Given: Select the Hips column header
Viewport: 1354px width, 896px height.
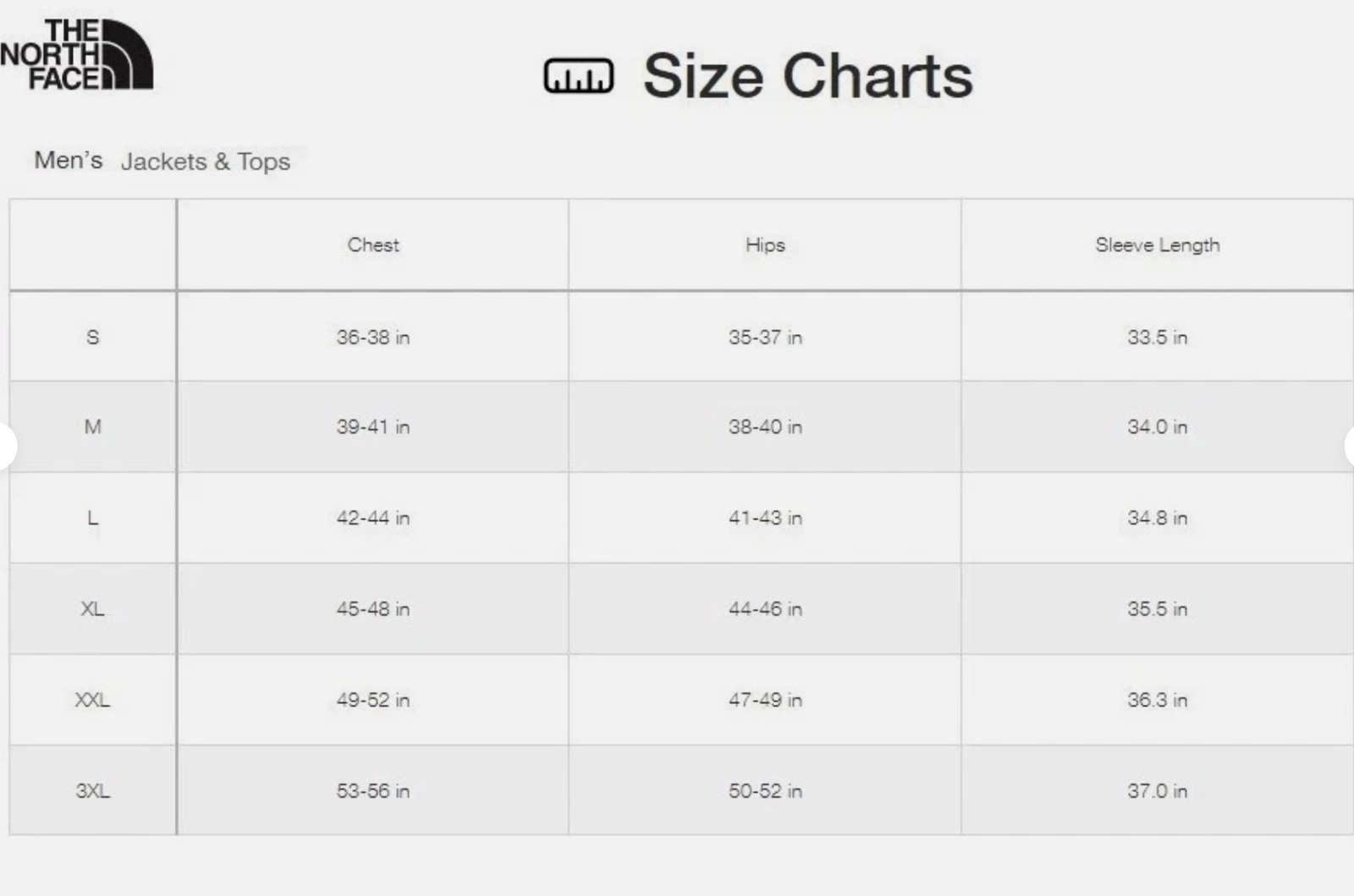Looking at the screenshot, I should coord(765,245).
